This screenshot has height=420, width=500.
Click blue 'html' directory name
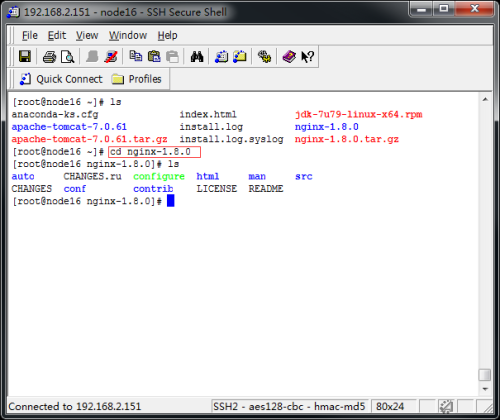[x=208, y=176]
